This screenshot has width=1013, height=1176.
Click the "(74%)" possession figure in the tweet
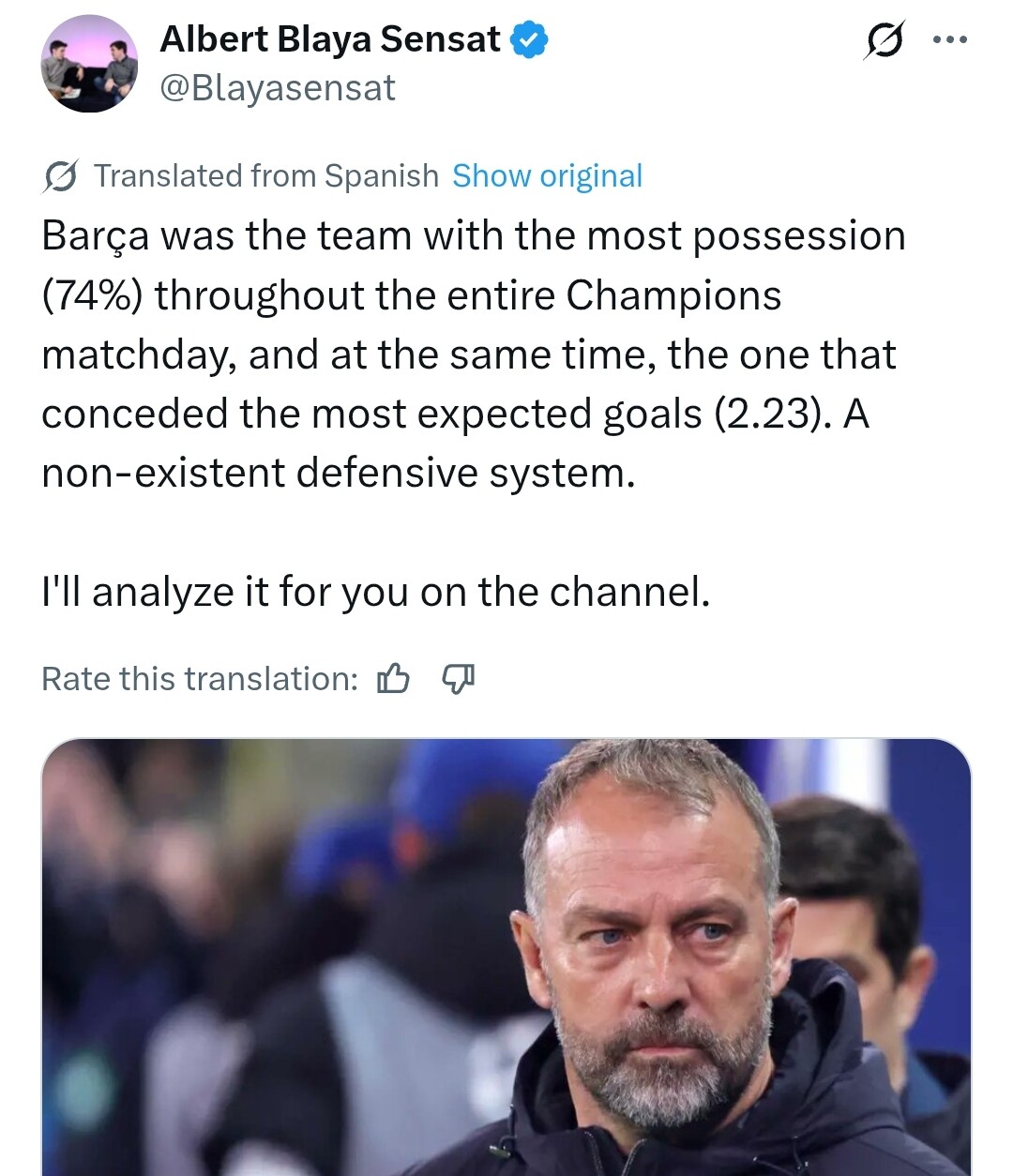[x=92, y=295]
